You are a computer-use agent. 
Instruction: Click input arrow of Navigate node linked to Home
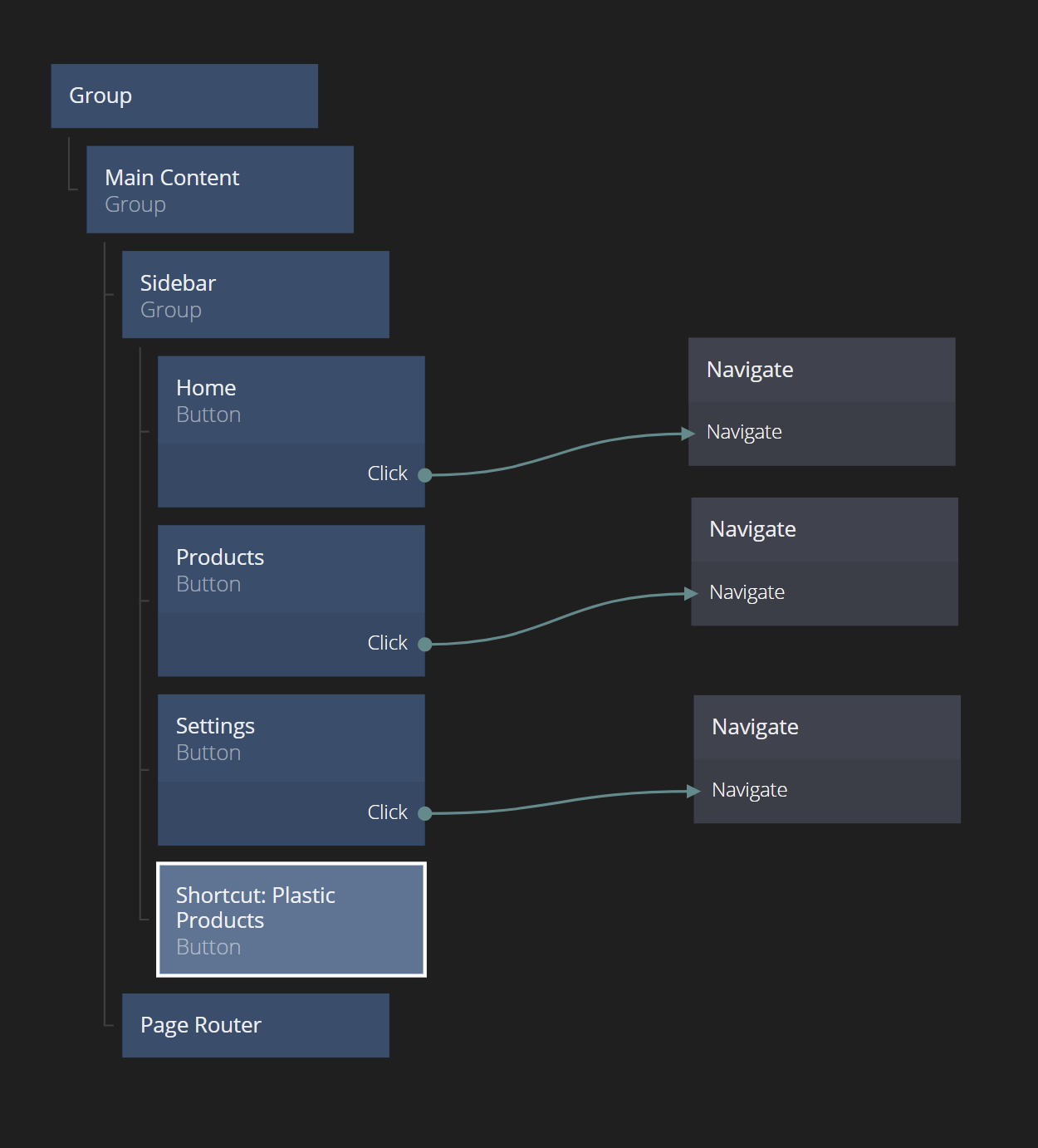(x=688, y=433)
